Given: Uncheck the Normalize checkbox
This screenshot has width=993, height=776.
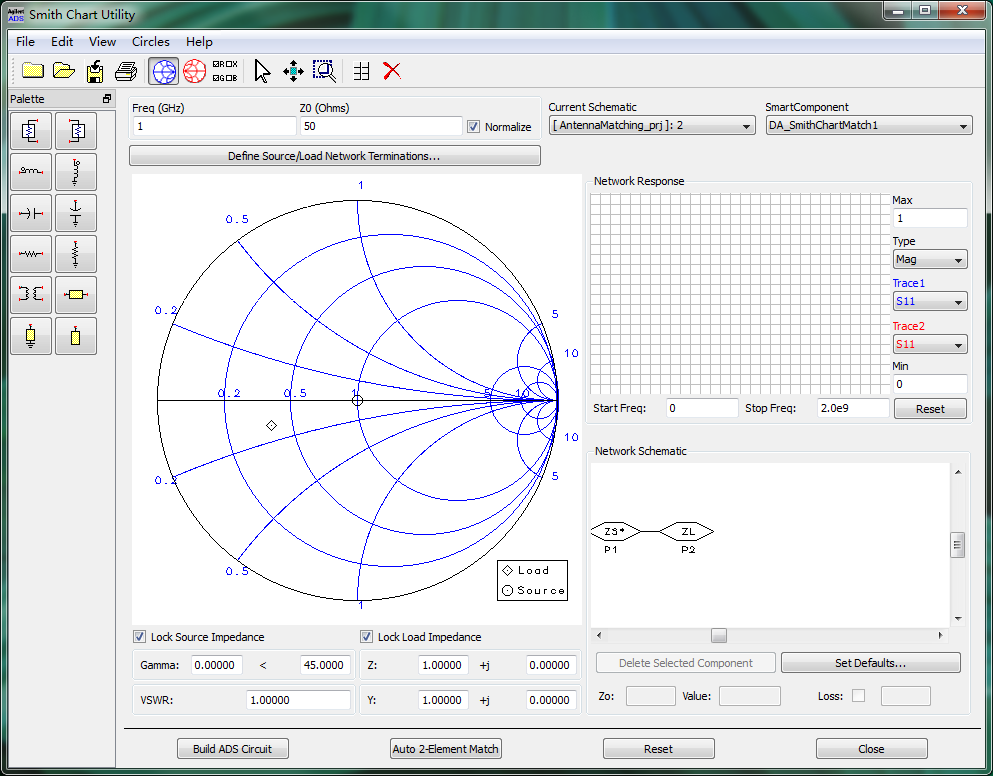Looking at the screenshot, I should click(x=473, y=127).
